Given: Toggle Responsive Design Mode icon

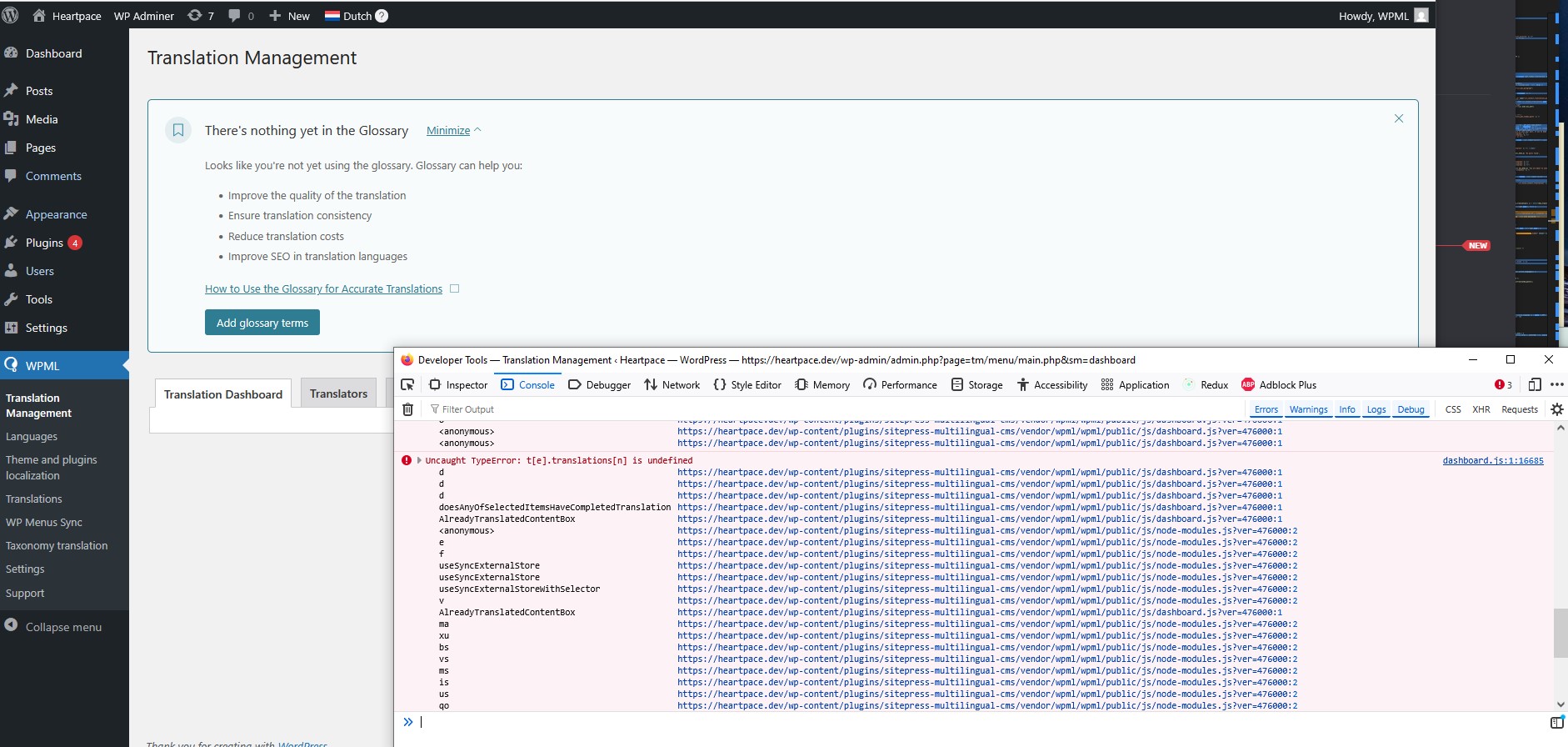Looking at the screenshot, I should click(1535, 384).
